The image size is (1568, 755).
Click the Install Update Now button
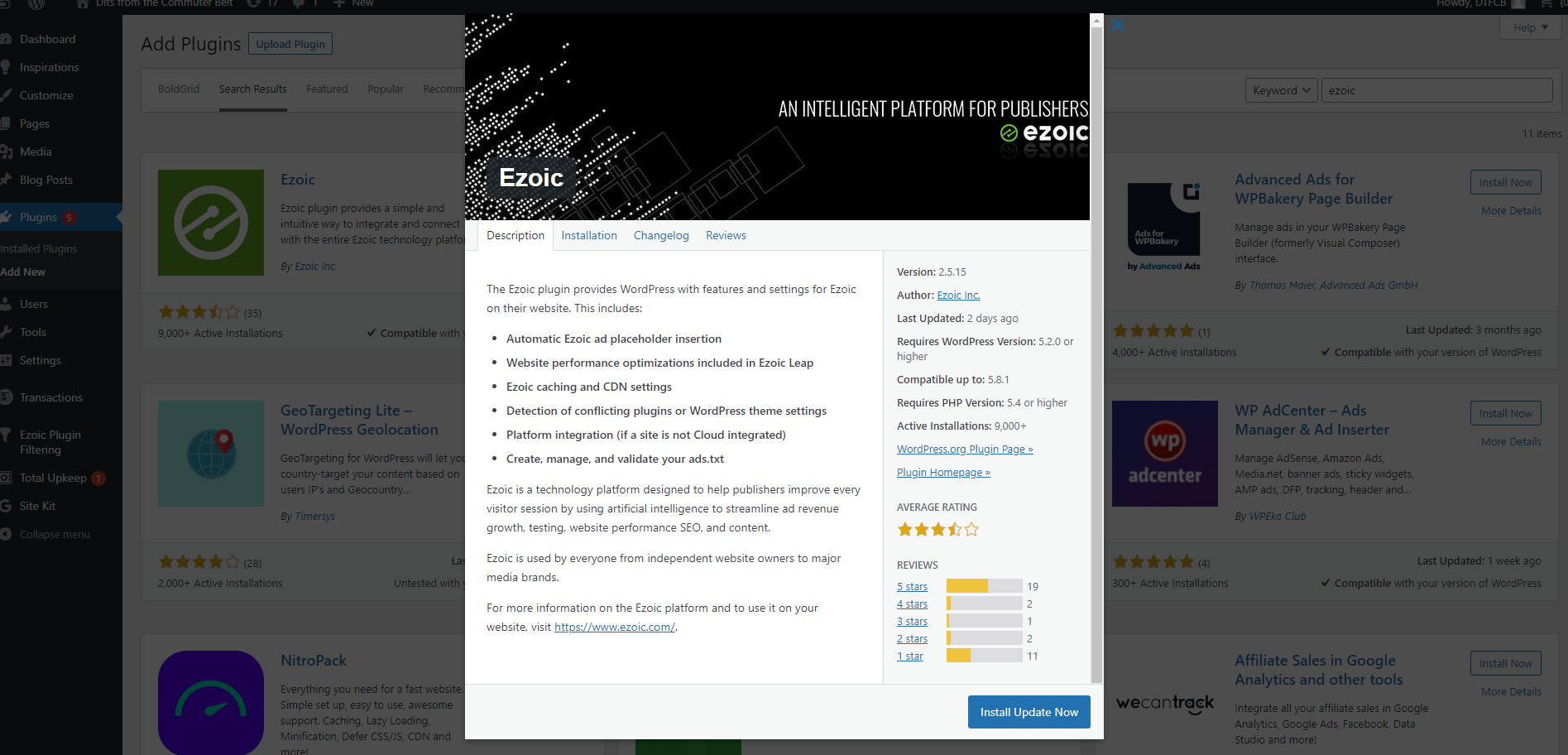click(x=1029, y=712)
